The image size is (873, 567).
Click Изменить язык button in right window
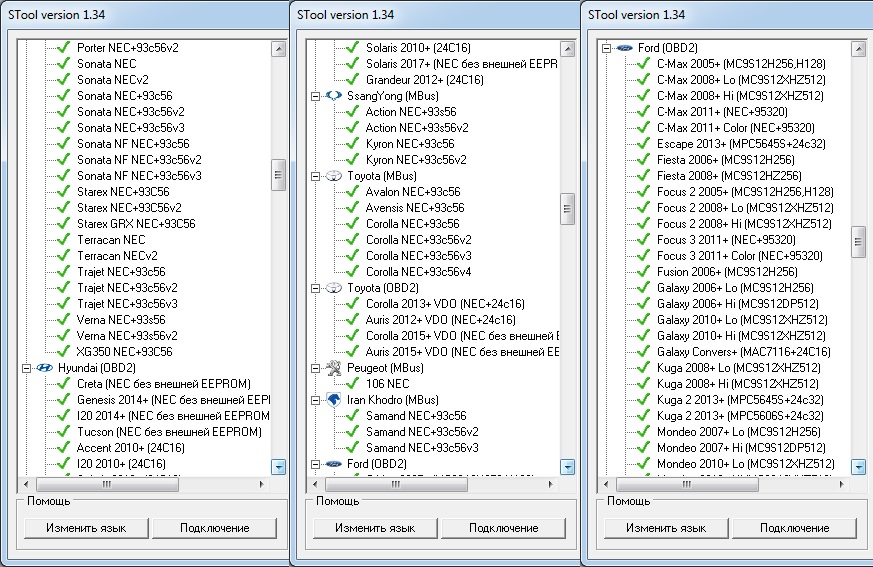666,528
